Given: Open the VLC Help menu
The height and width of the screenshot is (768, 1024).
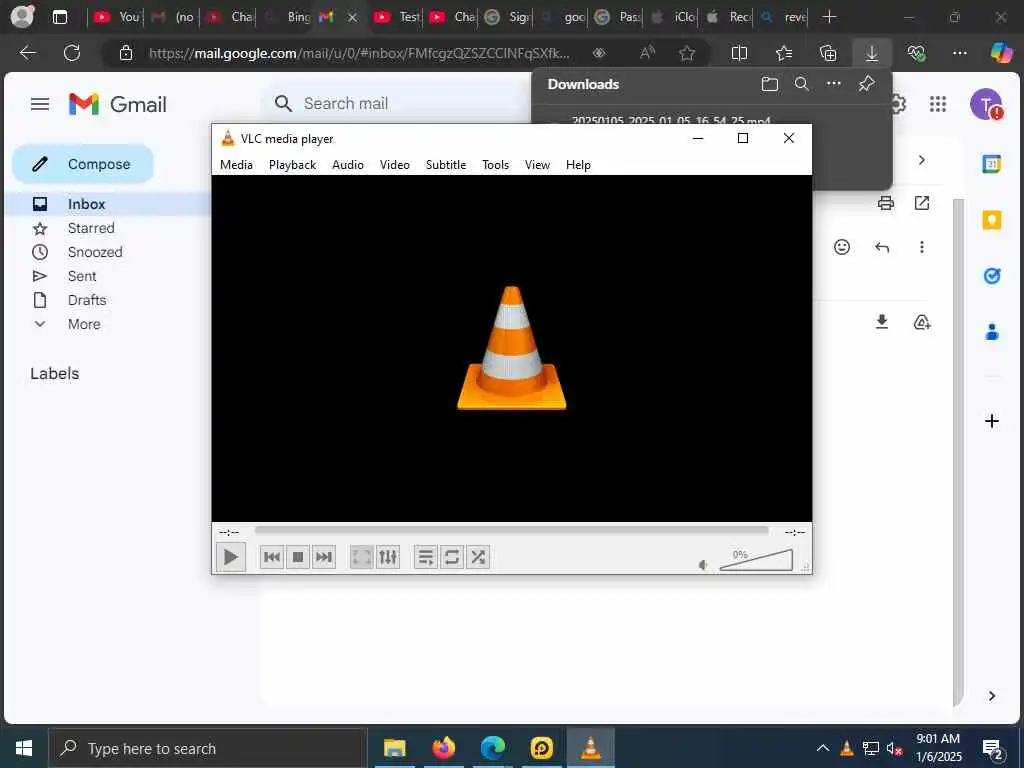Looking at the screenshot, I should [579, 165].
